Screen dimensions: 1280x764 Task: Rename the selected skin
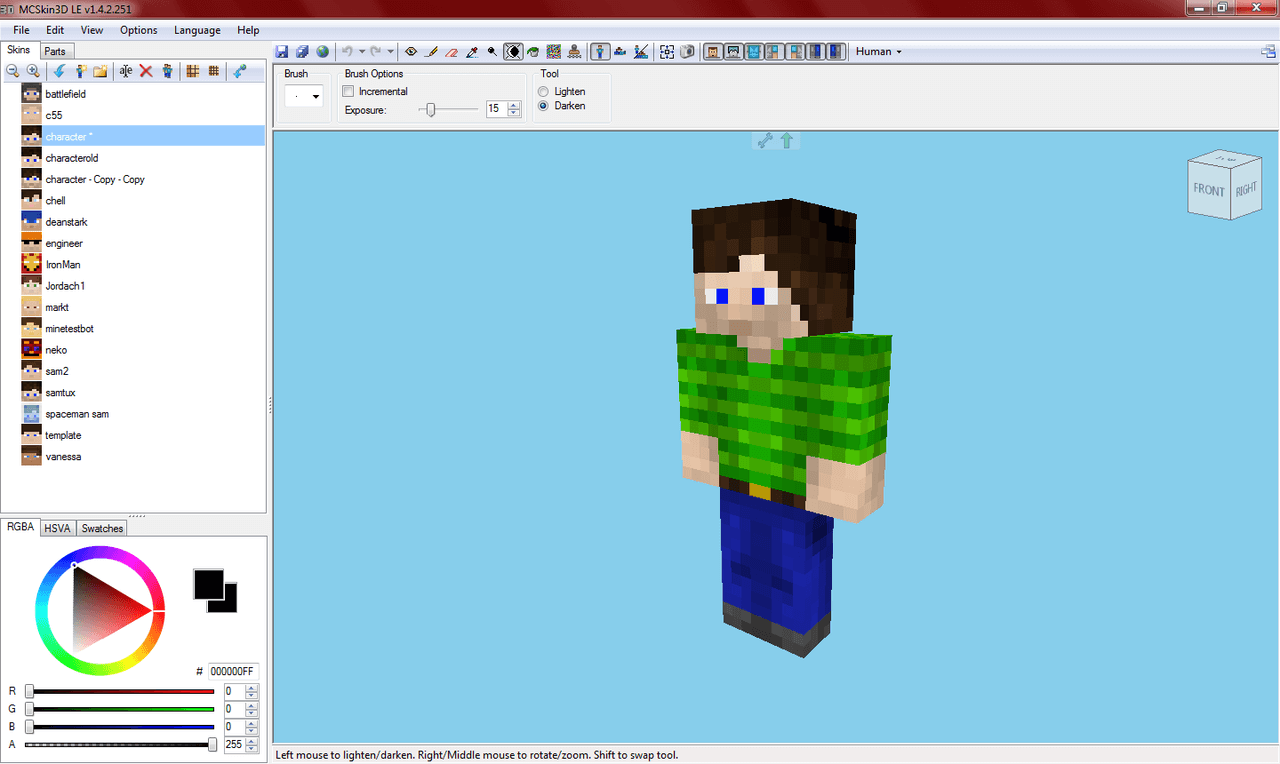pos(126,71)
